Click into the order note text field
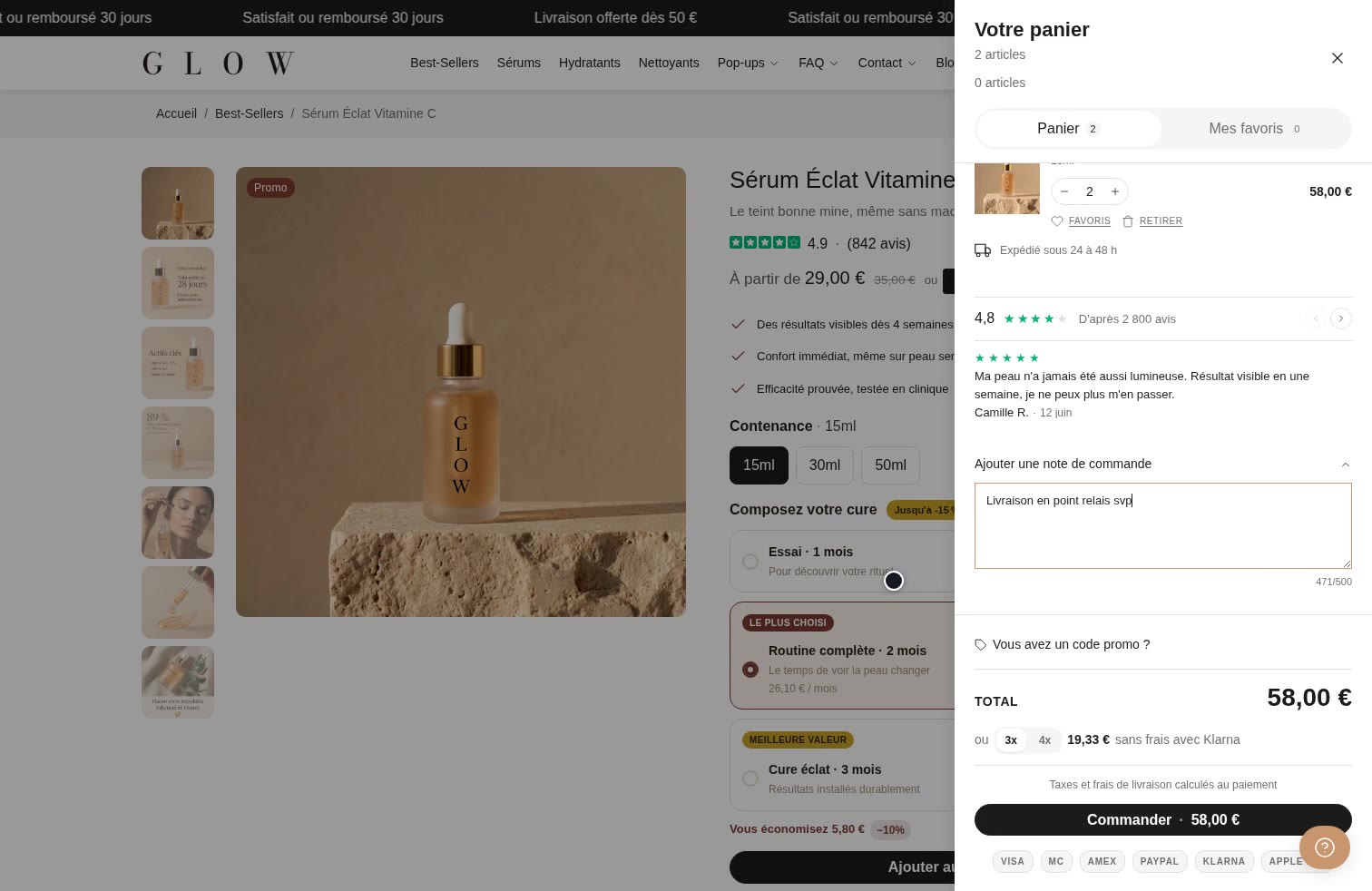1372x891 pixels. [1162, 526]
